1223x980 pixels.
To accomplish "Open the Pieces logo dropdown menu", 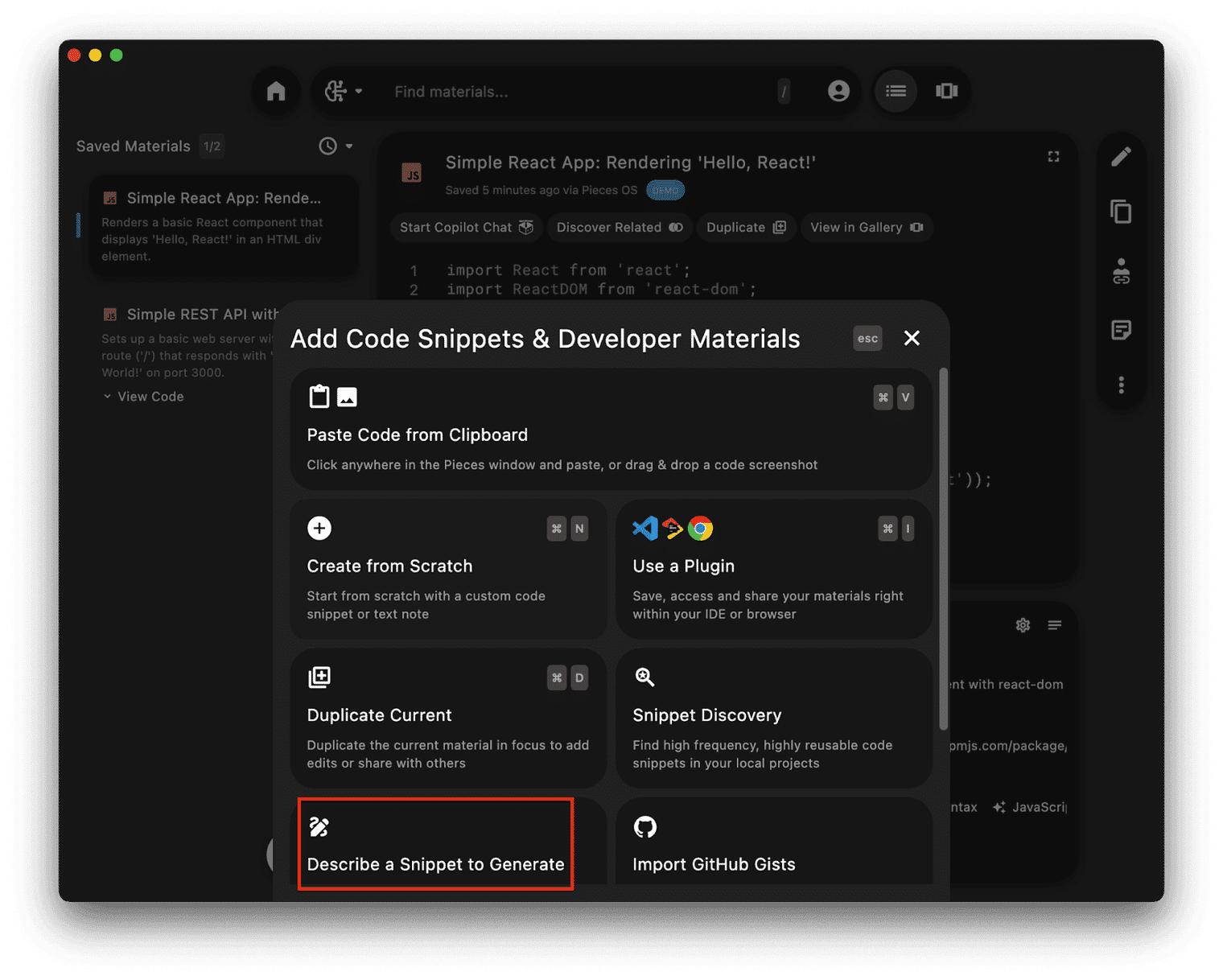I will pyautogui.click(x=344, y=92).
